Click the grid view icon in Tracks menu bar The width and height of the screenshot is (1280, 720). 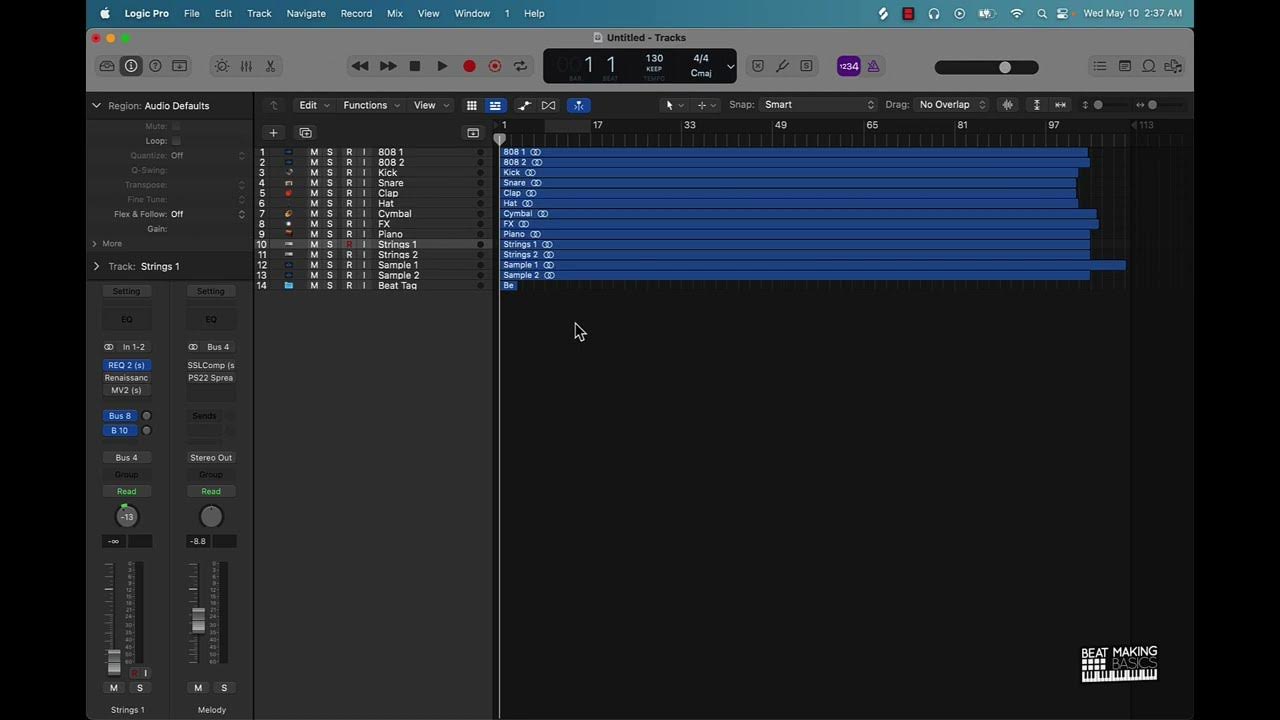(472, 105)
